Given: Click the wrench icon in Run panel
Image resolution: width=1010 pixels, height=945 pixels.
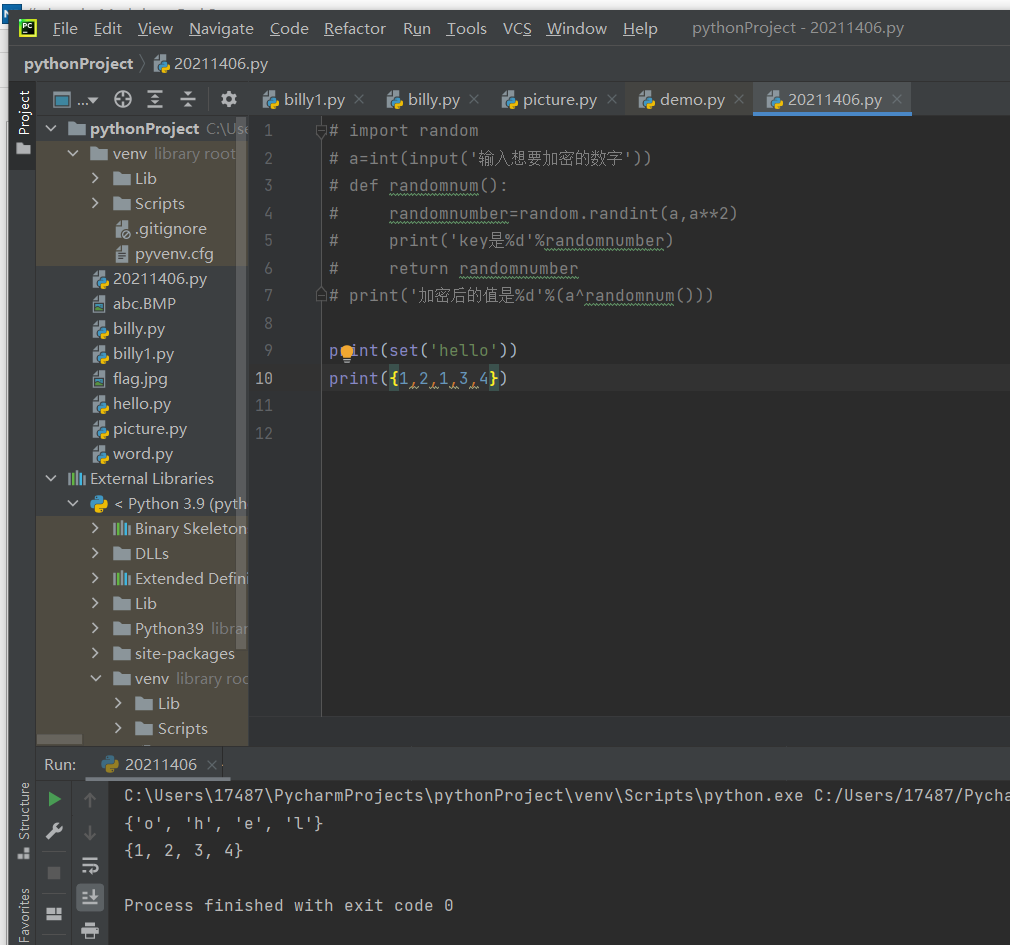Looking at the screenshot, I should coord(55,831).
